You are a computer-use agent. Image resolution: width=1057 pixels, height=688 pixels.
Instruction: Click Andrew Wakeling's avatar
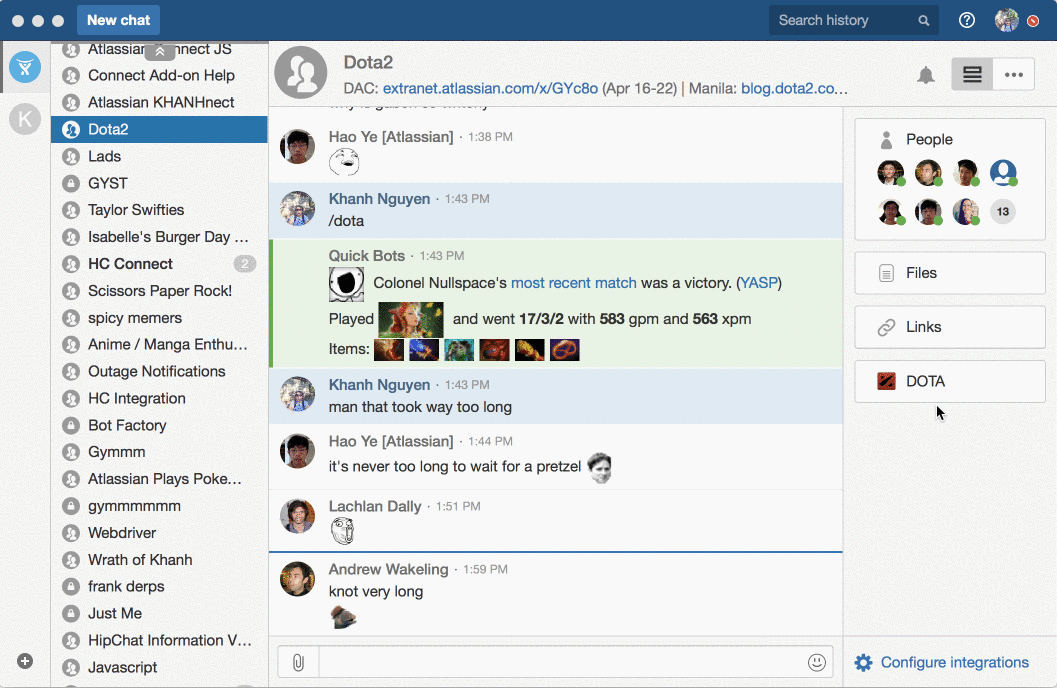[297, 579]
